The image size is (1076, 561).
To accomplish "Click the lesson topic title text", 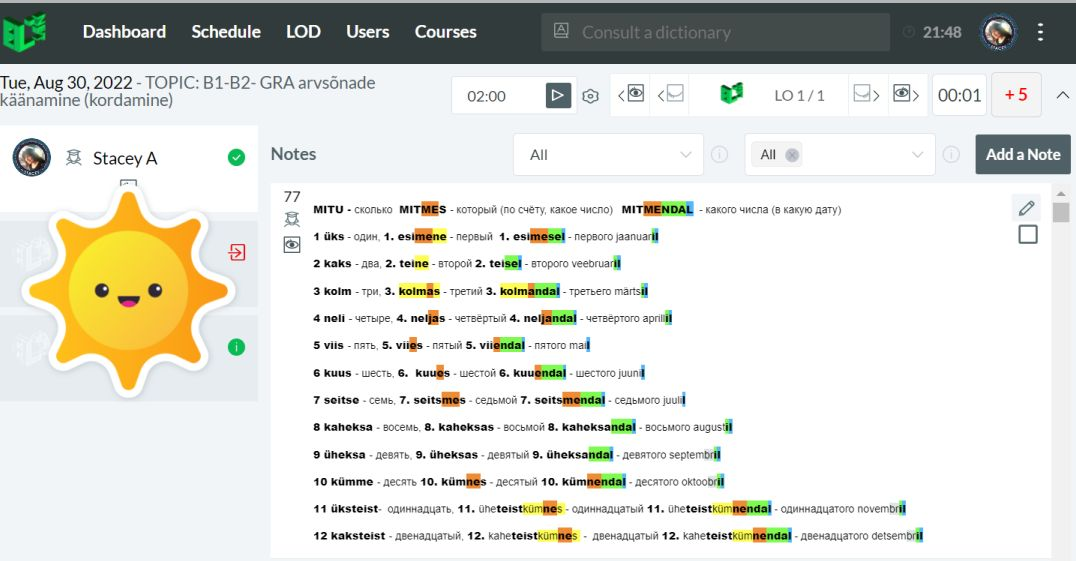I will point(187,91).
